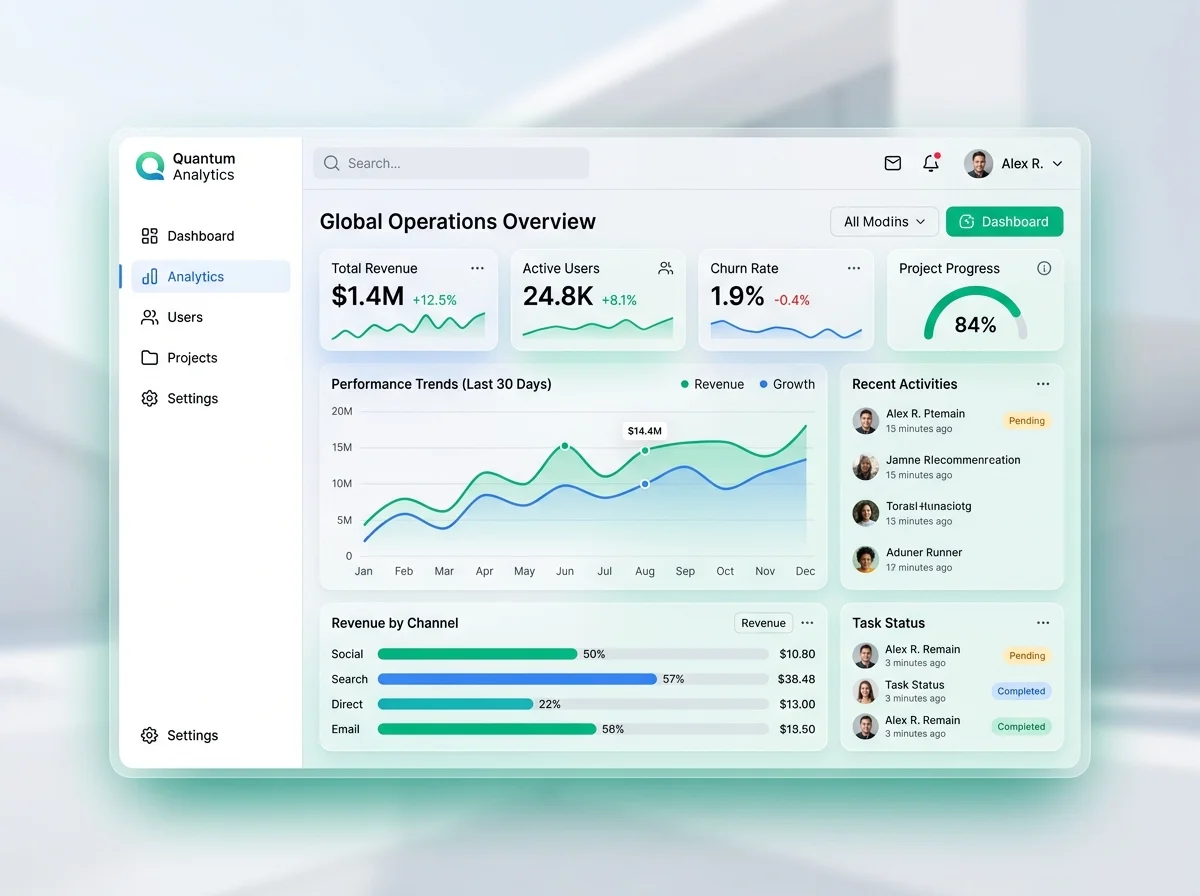1200x896 pixels.
Task: Open Jamne Rlecommenrcation activity avatar
Action: tap(866, 466)
